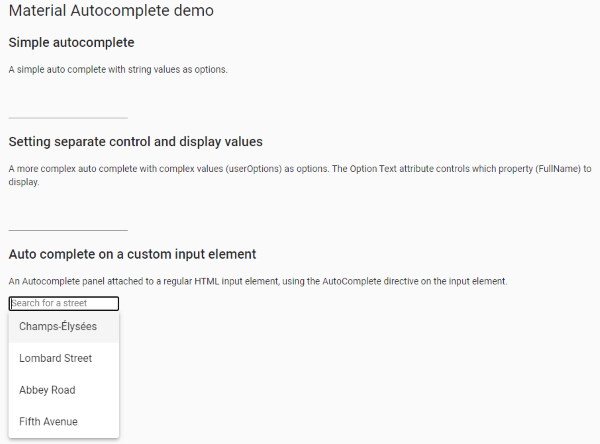Click the Simple autocomplete section heading

pyautogui.click(x=71, y=42)
